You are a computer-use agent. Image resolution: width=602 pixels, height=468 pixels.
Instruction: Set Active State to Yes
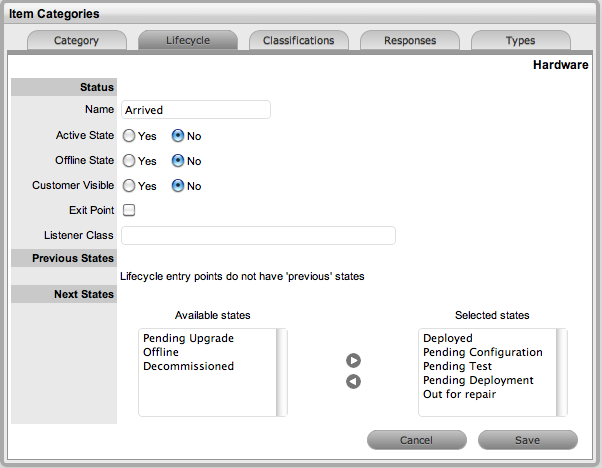pos(129,136)
